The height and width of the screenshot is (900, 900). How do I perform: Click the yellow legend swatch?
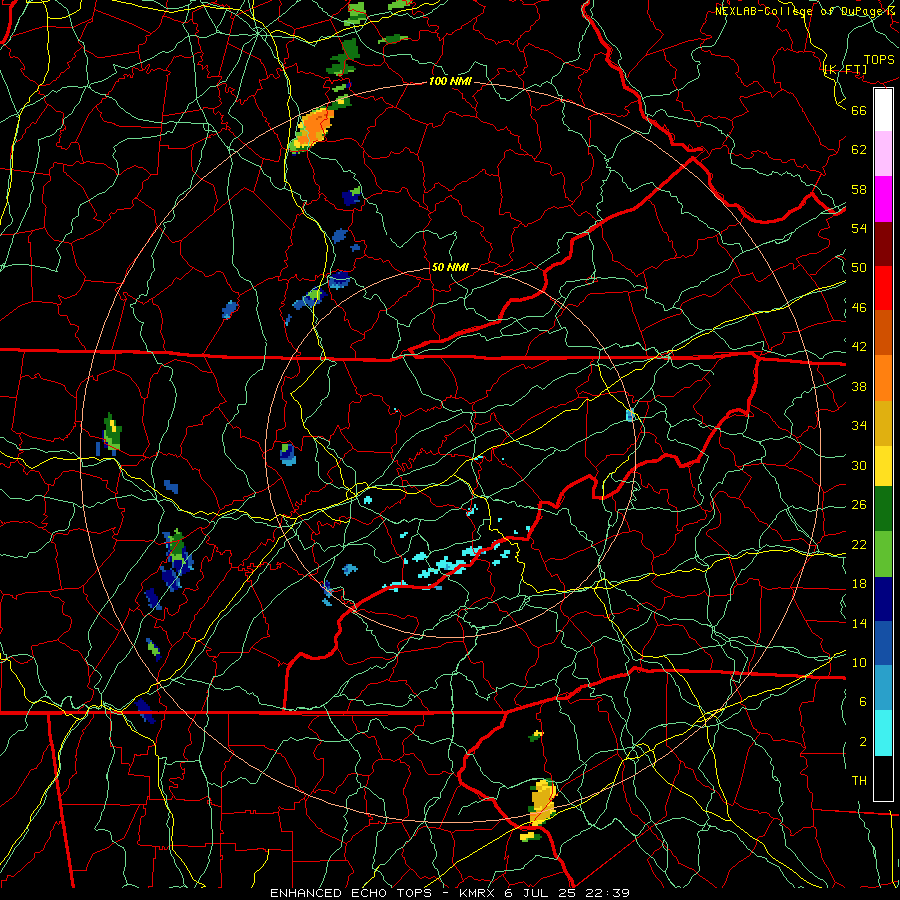pos(883,466)
